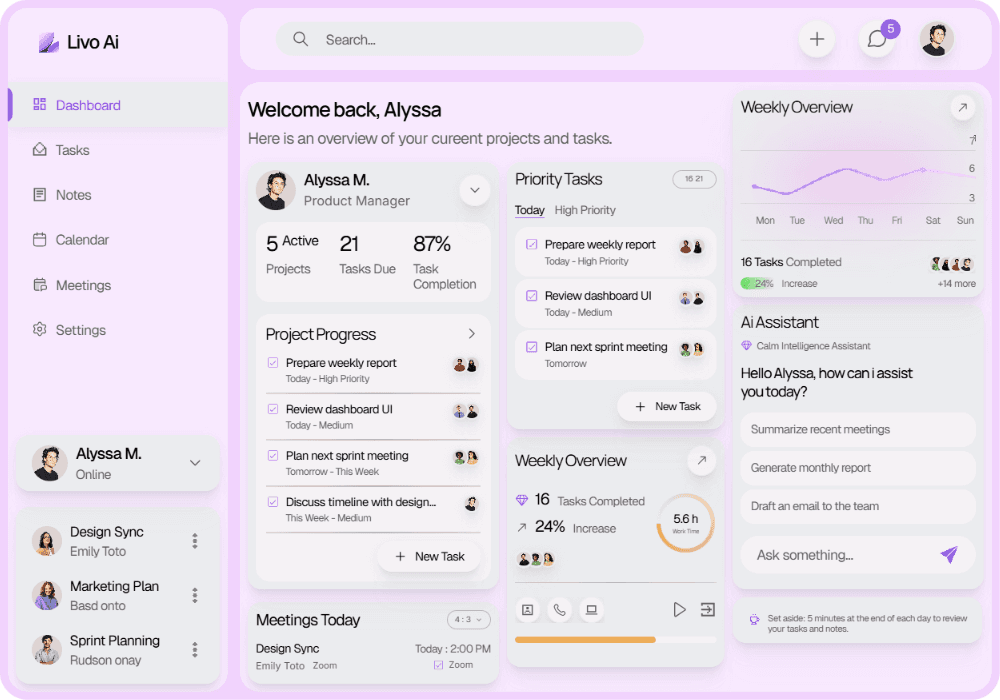Click the diamond icon beside 16 Tasks Completed
The width and height of the screenshot is (1000, 700).
pyautogui.click(x=522, y=500)
